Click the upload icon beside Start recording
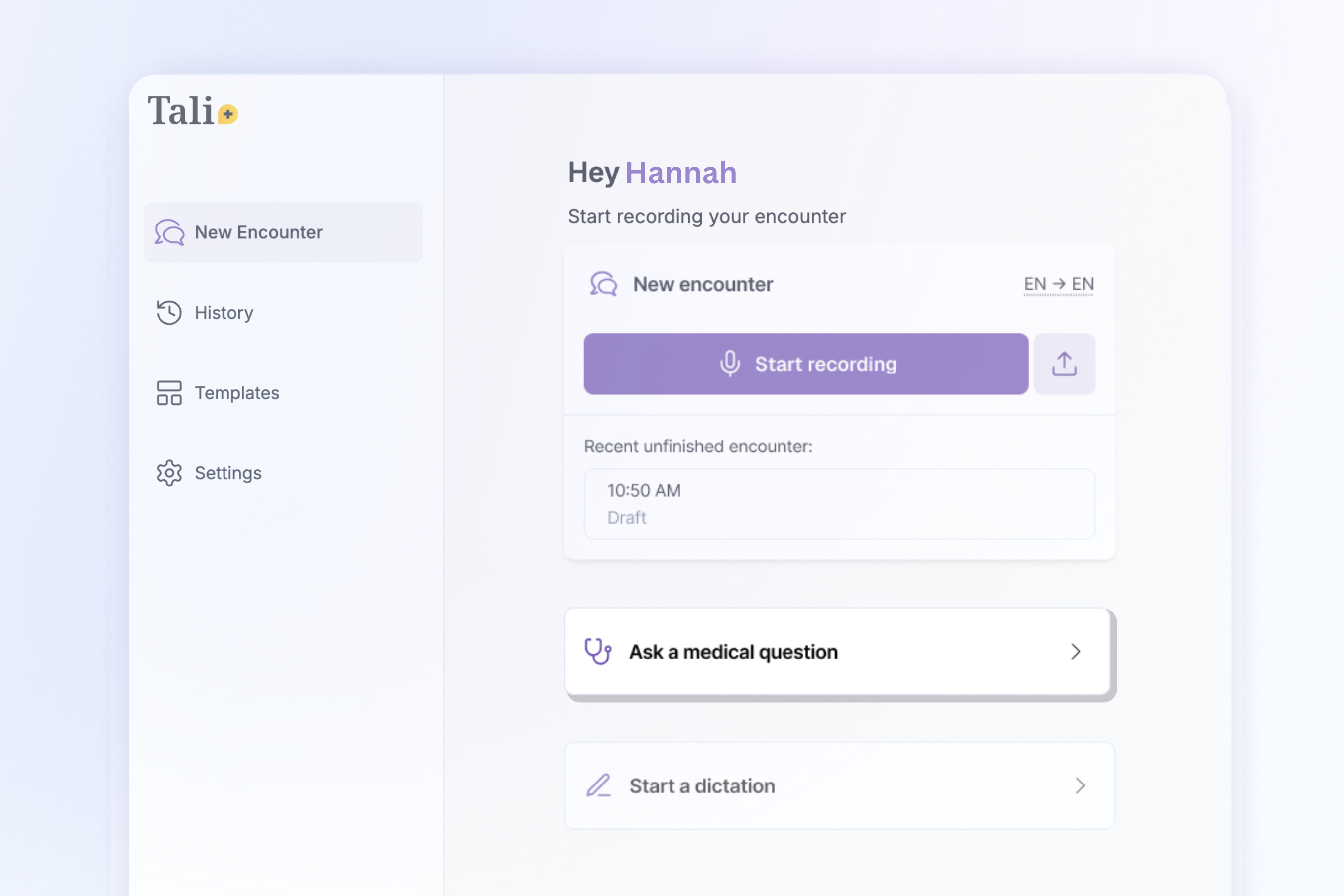Image resolution: width=1344 pixels, height=896 pixels. (x=1064, y=364)
